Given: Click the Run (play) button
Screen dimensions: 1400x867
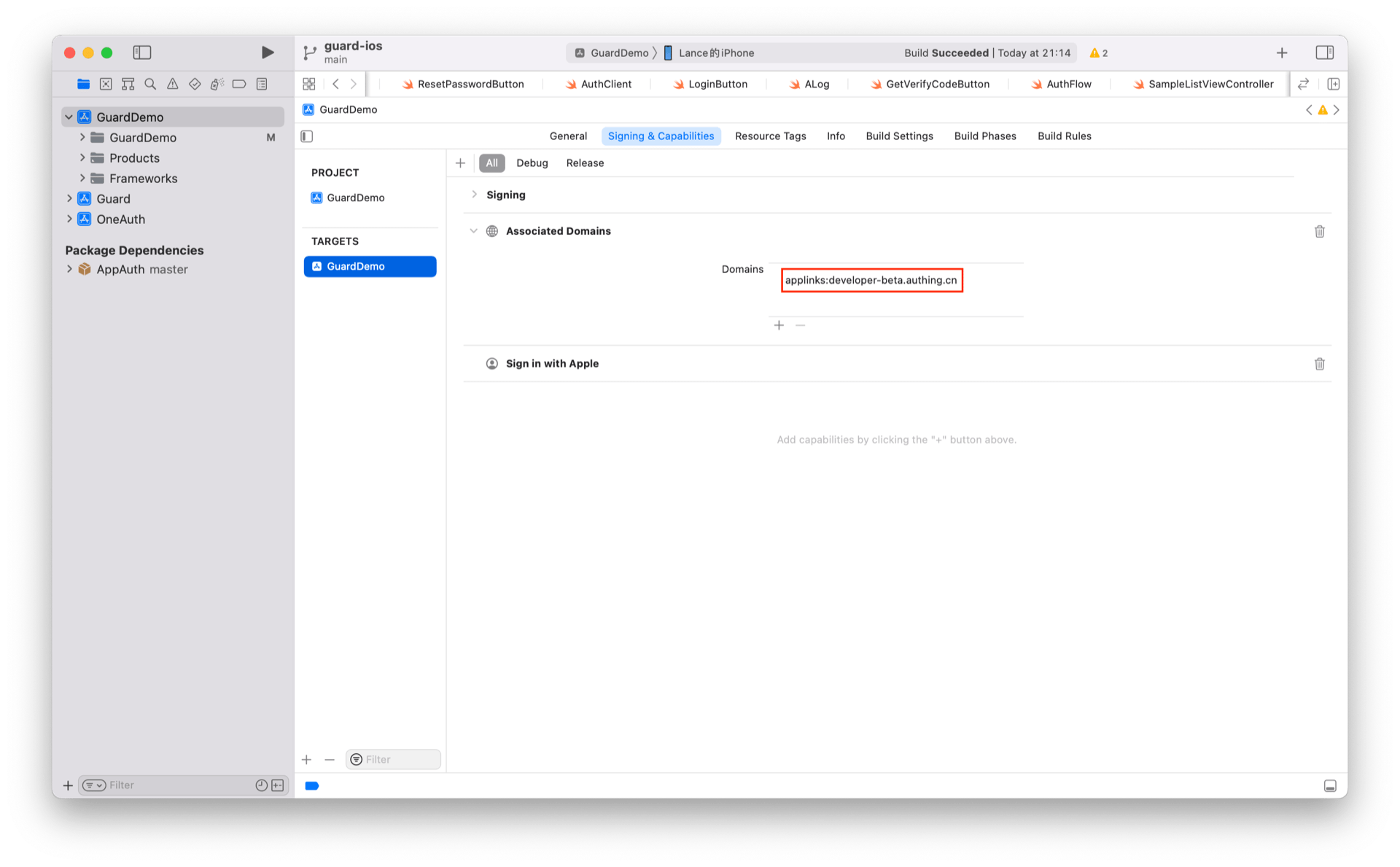Looking at the screenshot, I should (x=267, y=53).
